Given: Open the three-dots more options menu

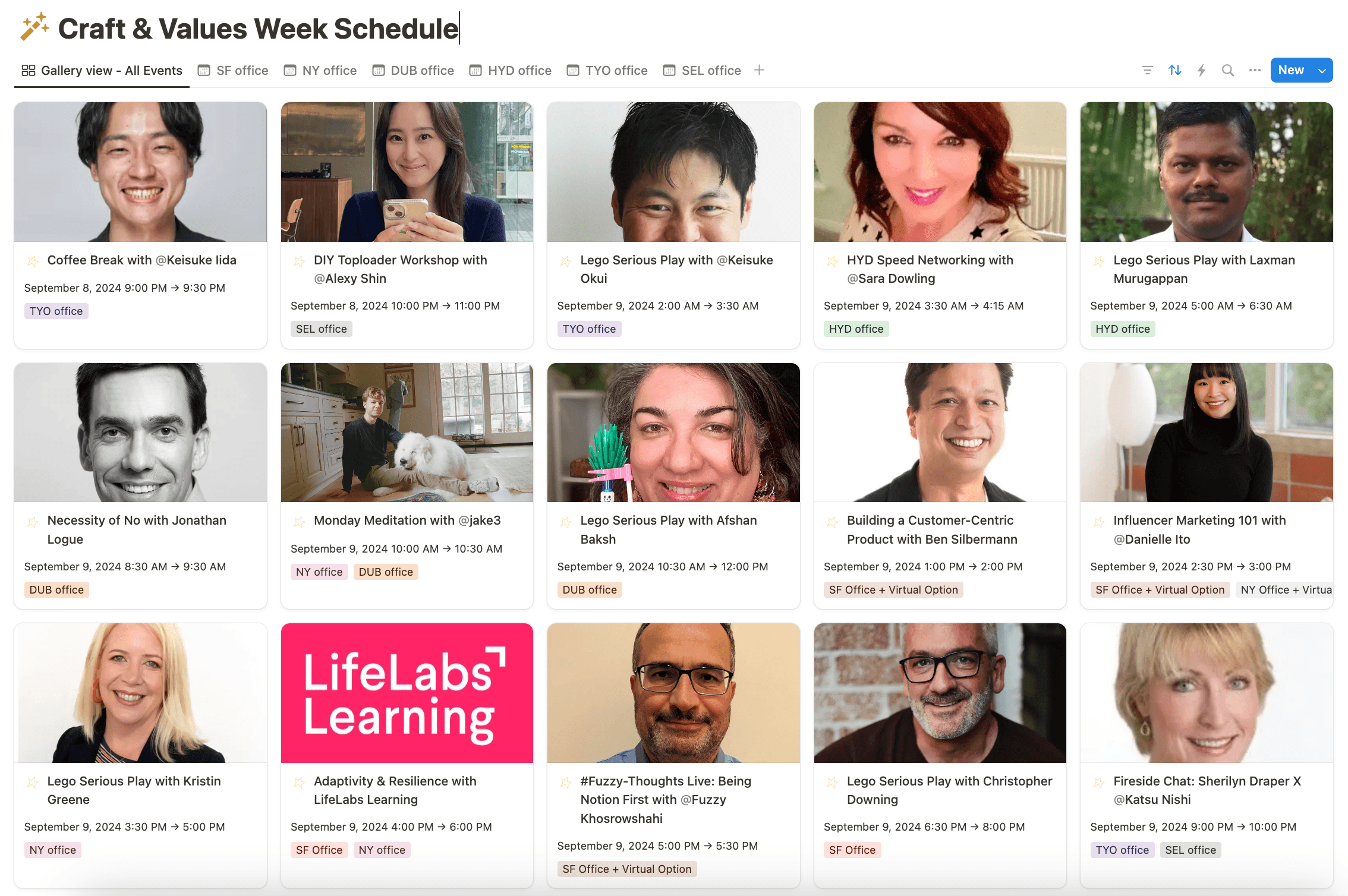Looking at the screenshot, I should [x=1255, y=71].
